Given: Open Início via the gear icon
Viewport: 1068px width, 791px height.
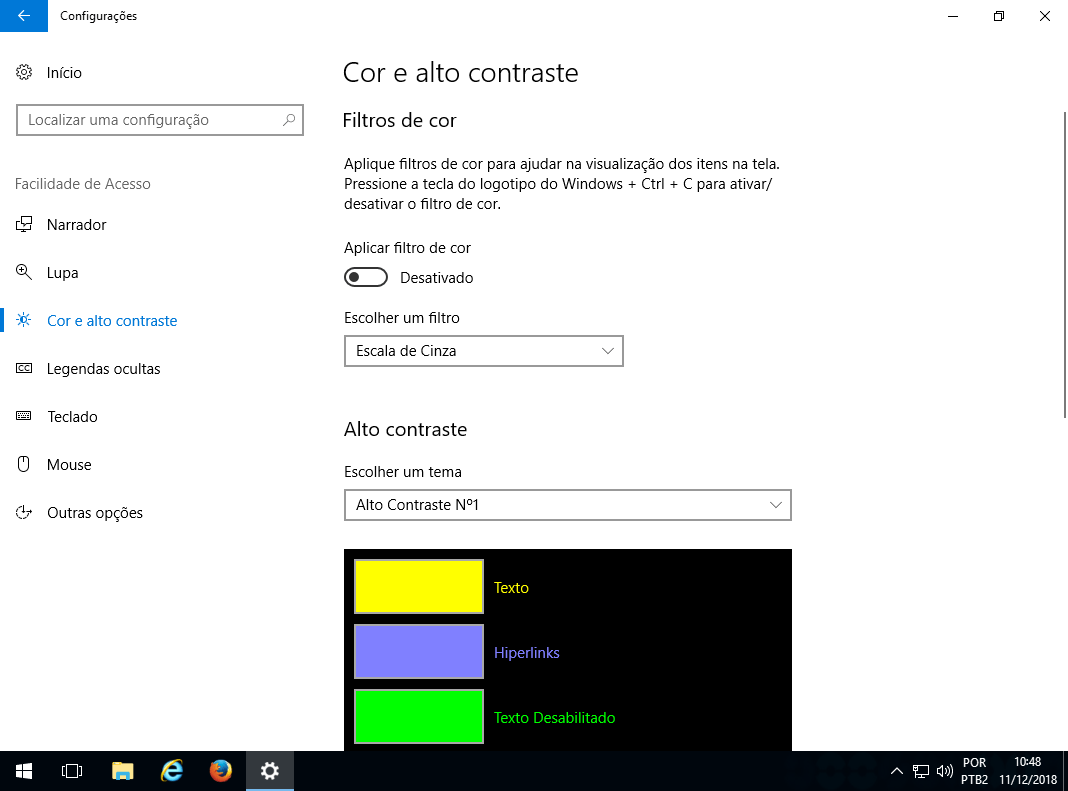Looking at the screenshot, I should (x=24, y=73).
